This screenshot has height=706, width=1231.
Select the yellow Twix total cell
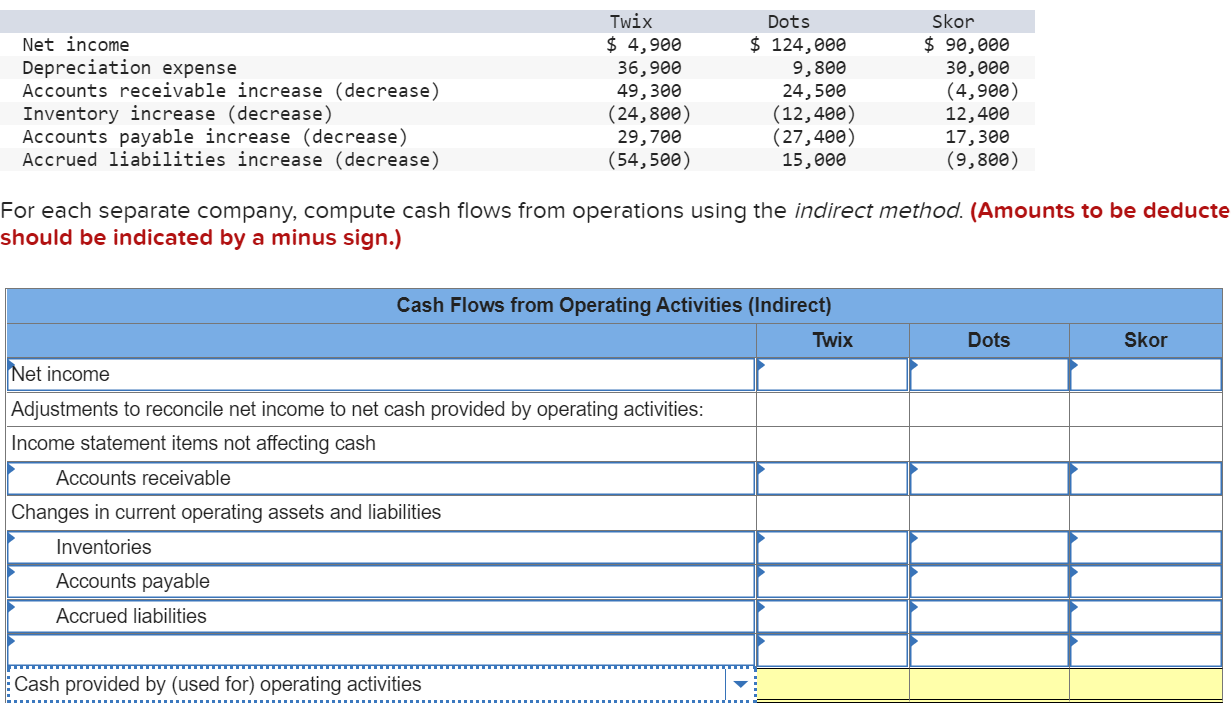pyautogui.click(x=832, y=684)
